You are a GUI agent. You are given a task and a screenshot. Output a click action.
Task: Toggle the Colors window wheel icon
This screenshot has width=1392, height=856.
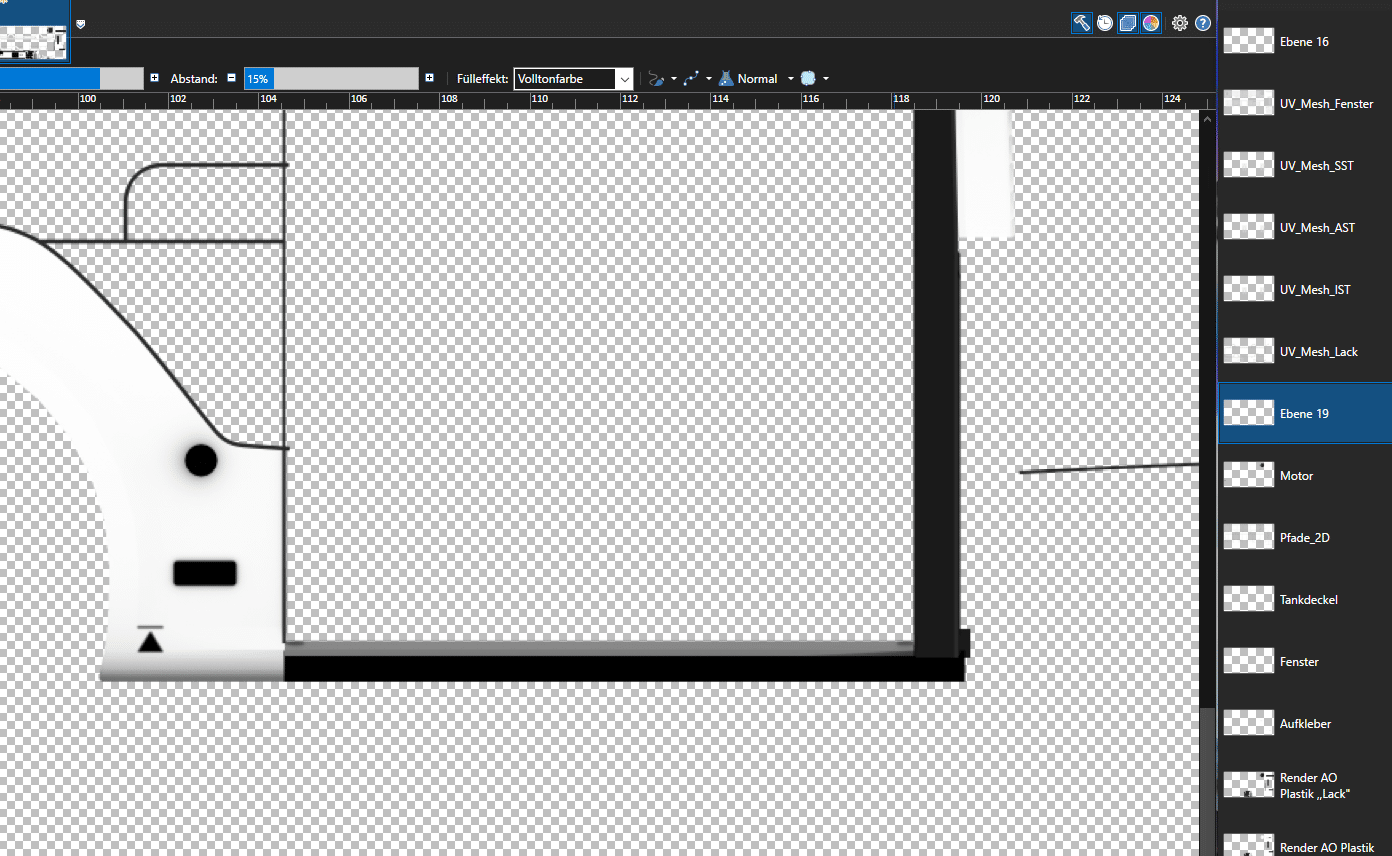(x=1151, y=23)
